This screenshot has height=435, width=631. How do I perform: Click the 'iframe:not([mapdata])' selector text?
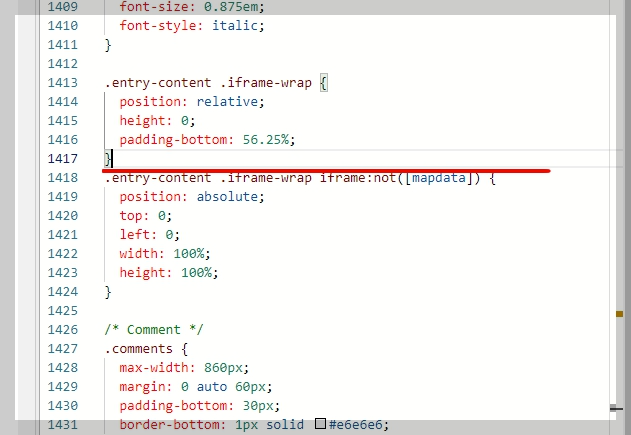click(x=400, y=178)
